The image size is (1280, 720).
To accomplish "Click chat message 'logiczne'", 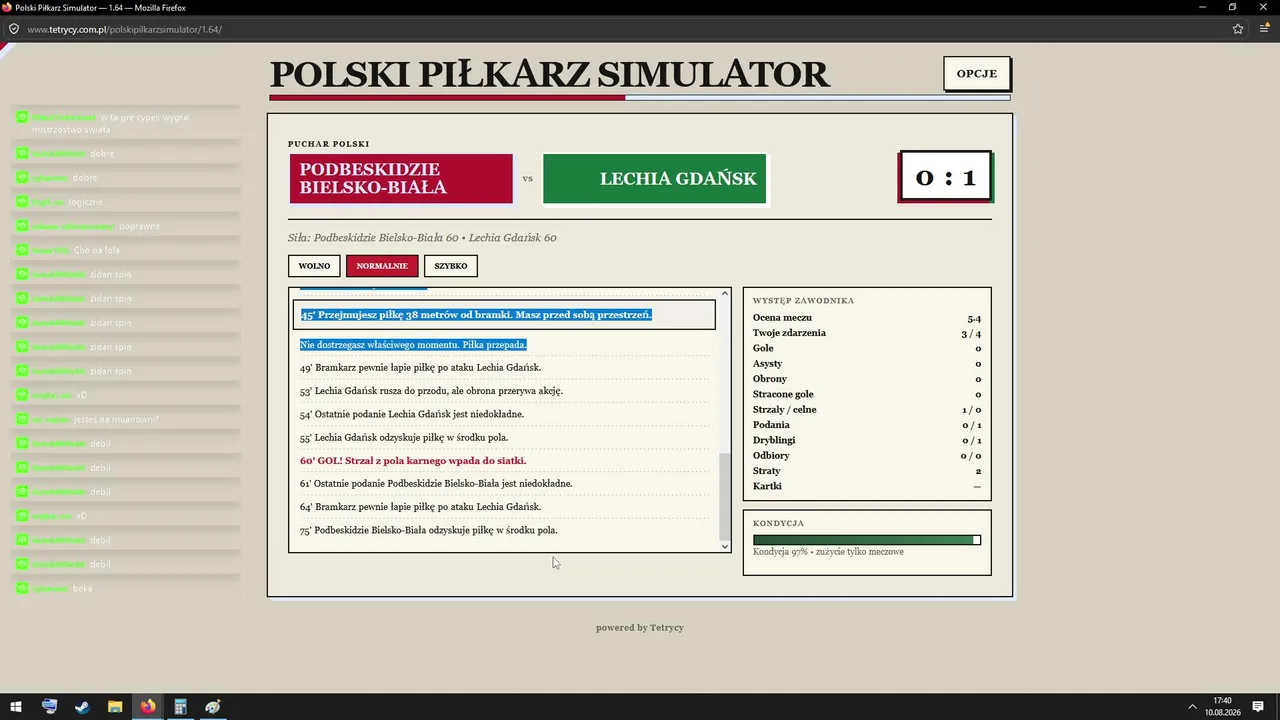I will coord(86,202).
